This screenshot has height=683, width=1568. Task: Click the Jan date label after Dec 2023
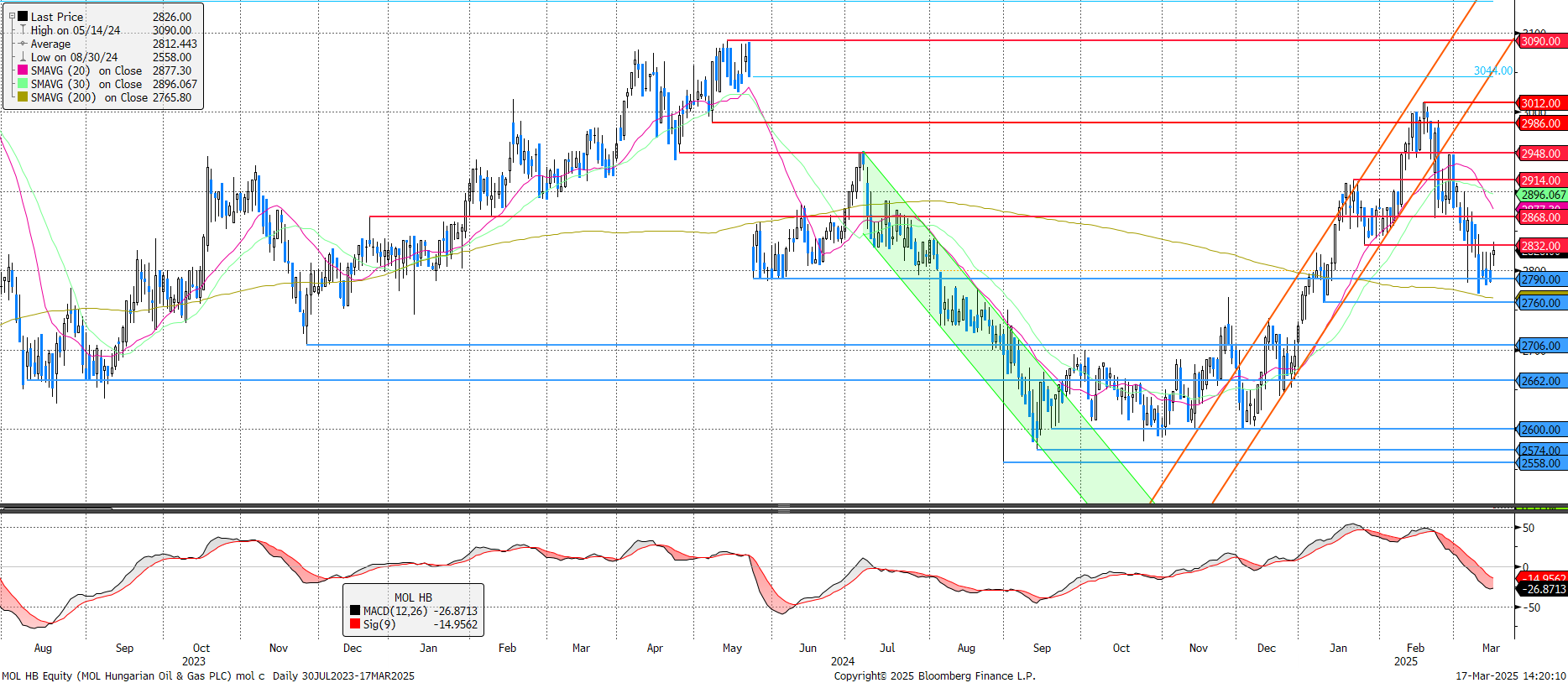click(428, 648)
